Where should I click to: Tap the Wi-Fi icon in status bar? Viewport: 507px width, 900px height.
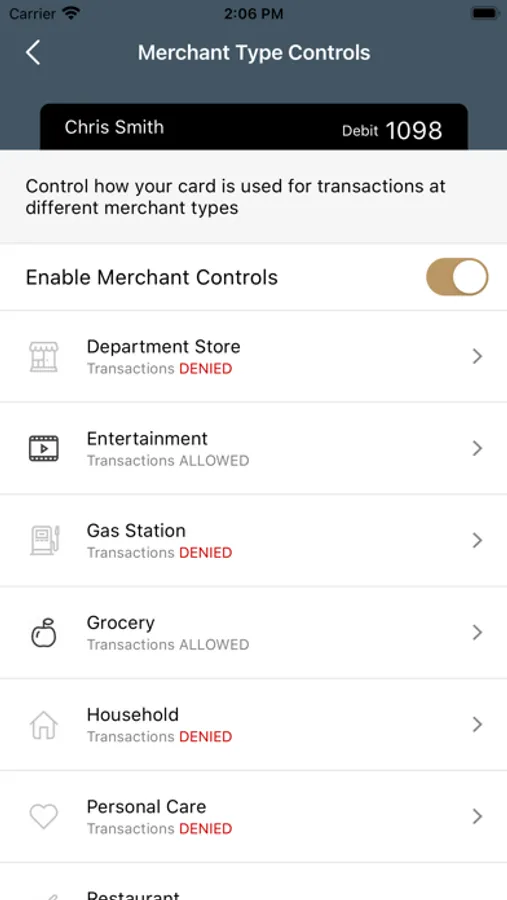pyautogui.click(x=71, y=13)
